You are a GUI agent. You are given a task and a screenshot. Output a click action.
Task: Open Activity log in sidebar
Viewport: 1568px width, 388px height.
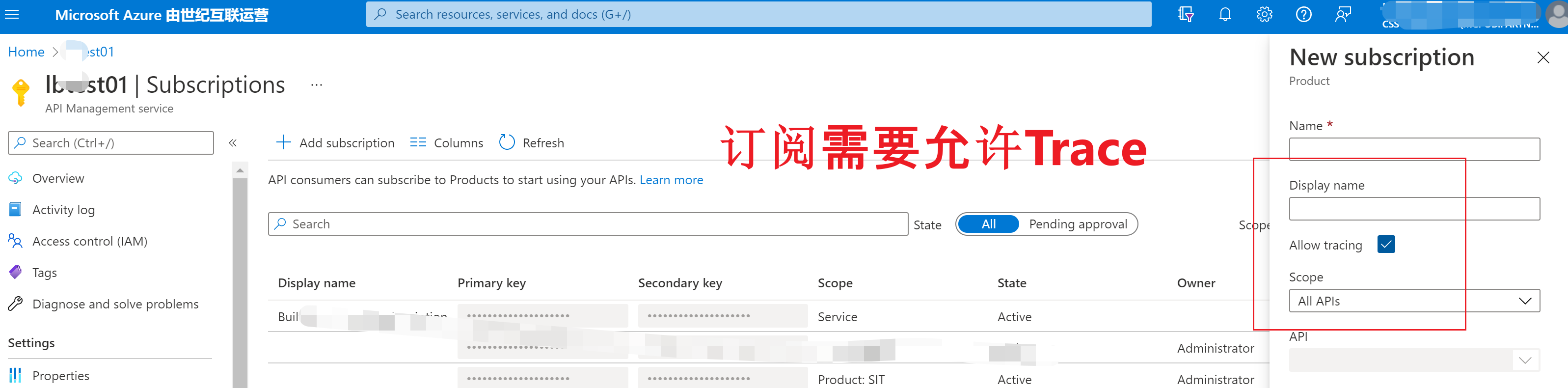point(63,210)
